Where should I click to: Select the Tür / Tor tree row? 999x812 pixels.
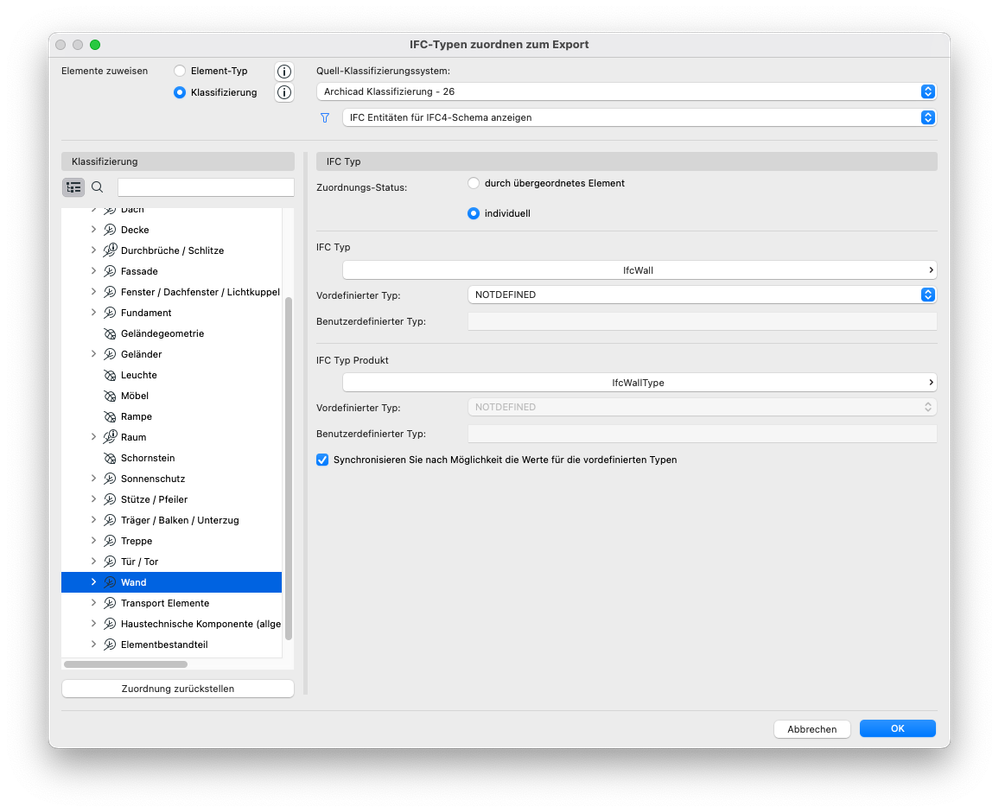(171, 562)
